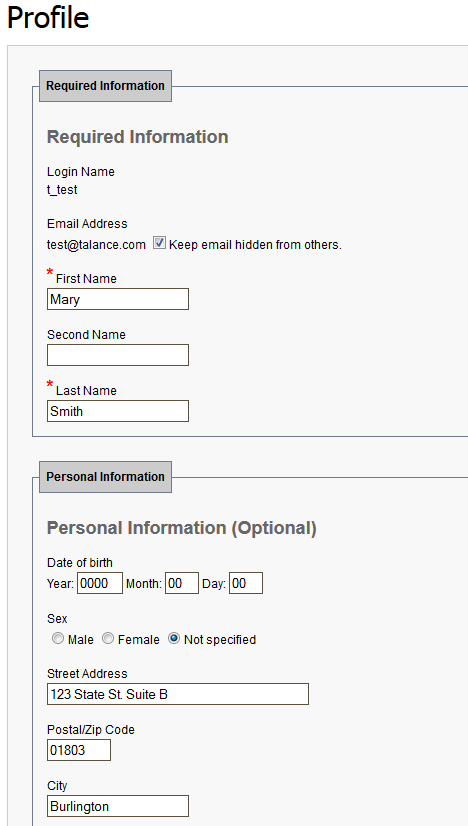Choose the Not specified sex option

(173, 638)
